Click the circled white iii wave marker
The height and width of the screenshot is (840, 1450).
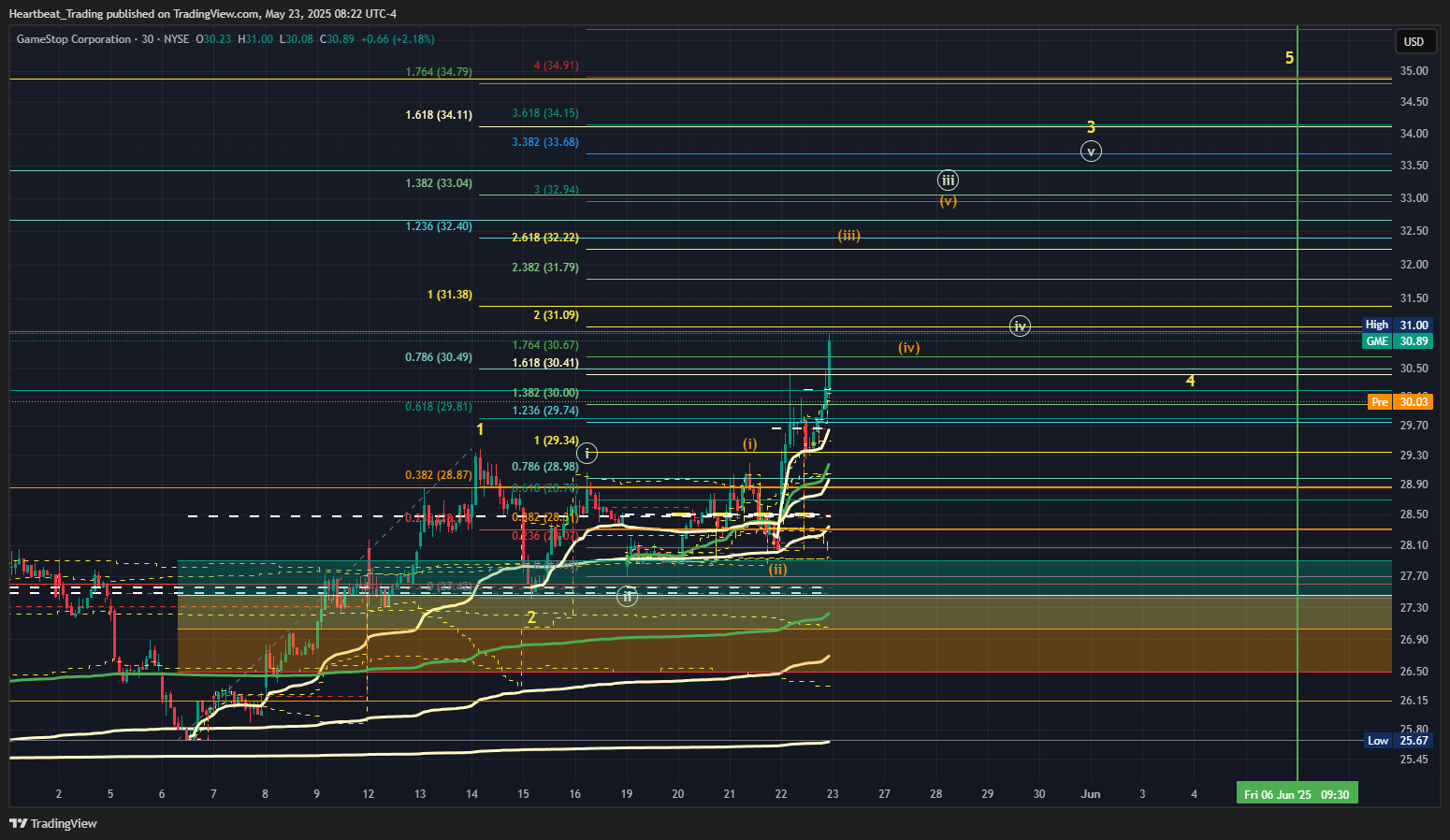coord(948,181)
